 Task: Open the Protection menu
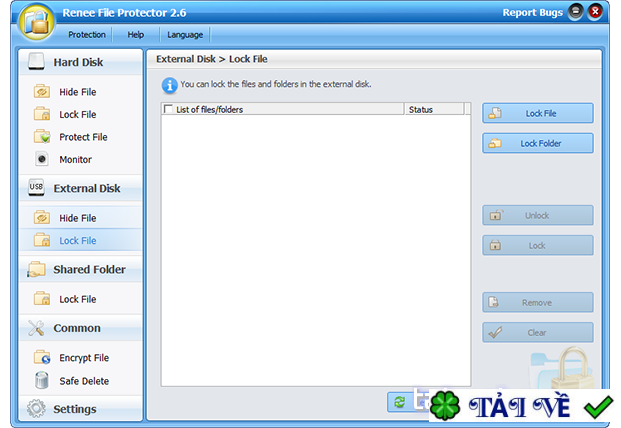click(x=87, y=35)
